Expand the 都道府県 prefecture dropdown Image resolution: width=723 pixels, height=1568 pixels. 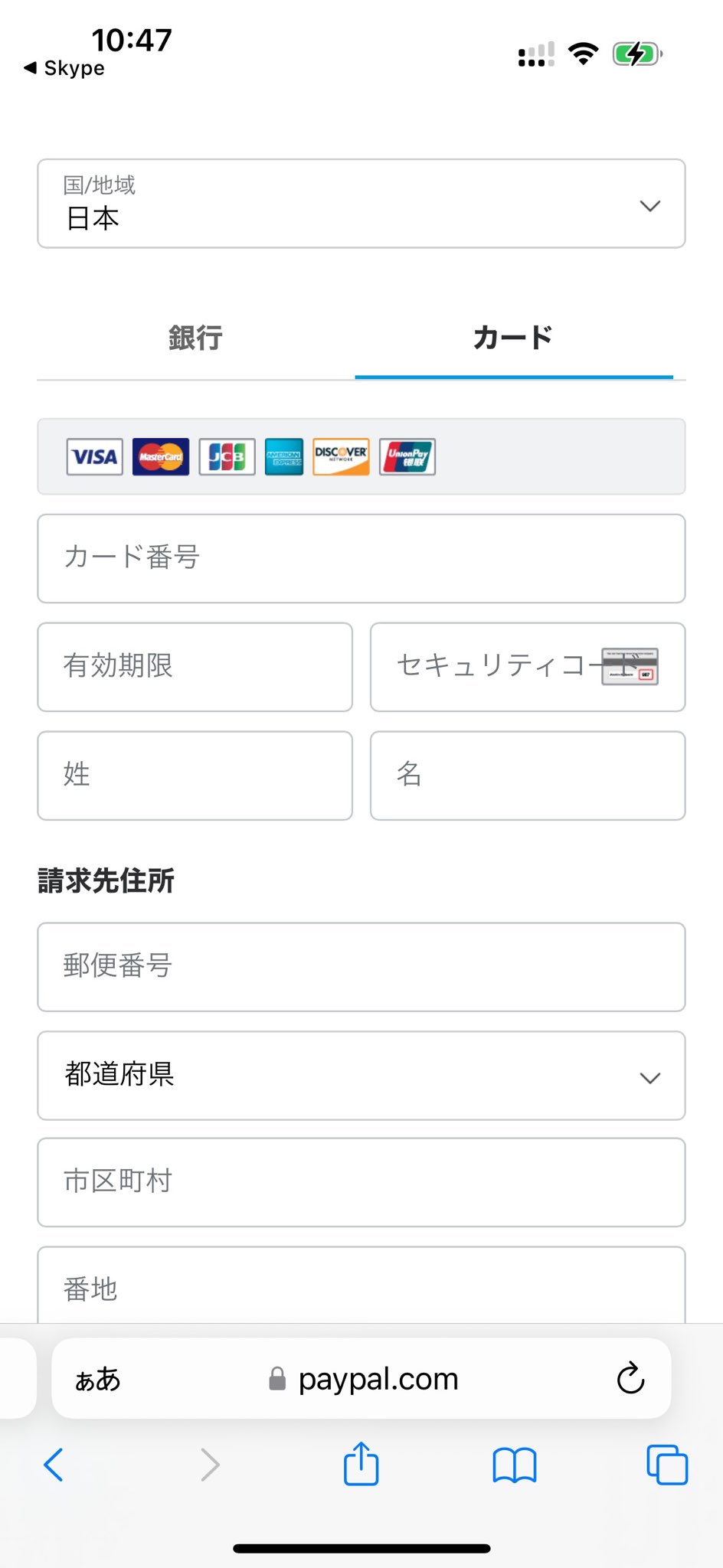pyautogui.click(x=361, y=1076)
